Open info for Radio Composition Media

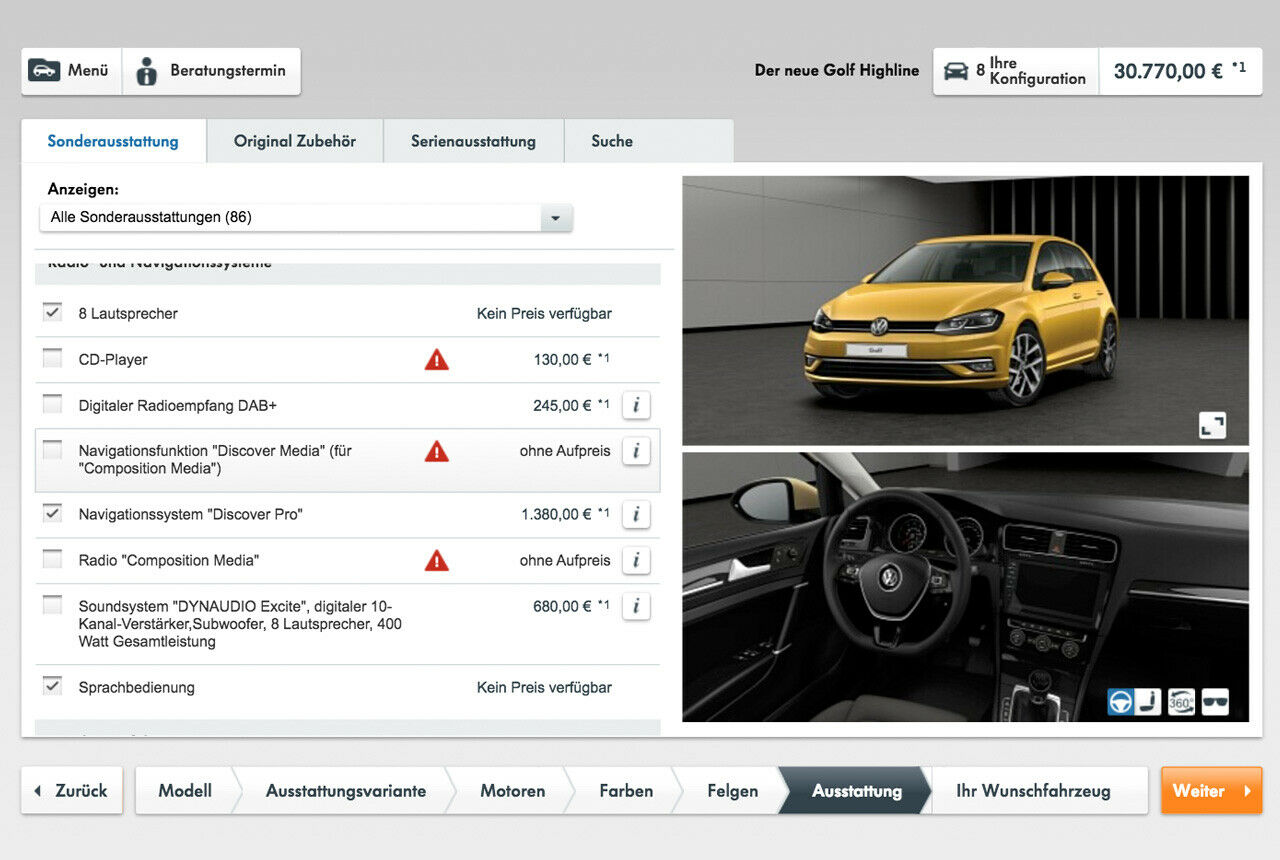coord(636,560)
